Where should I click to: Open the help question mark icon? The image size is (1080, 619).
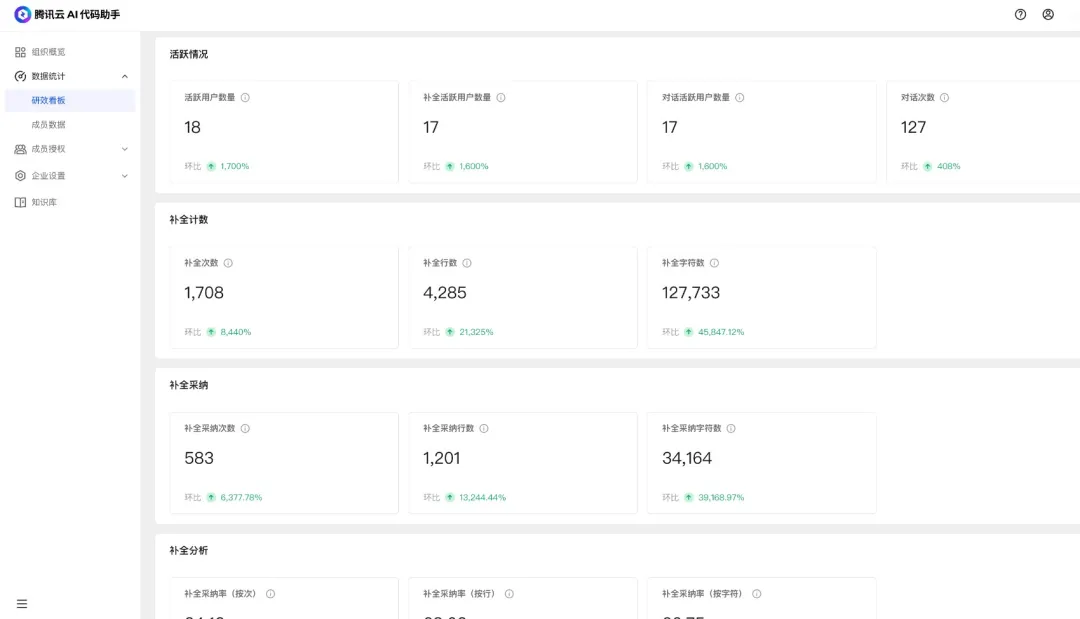coord(1020,14)
